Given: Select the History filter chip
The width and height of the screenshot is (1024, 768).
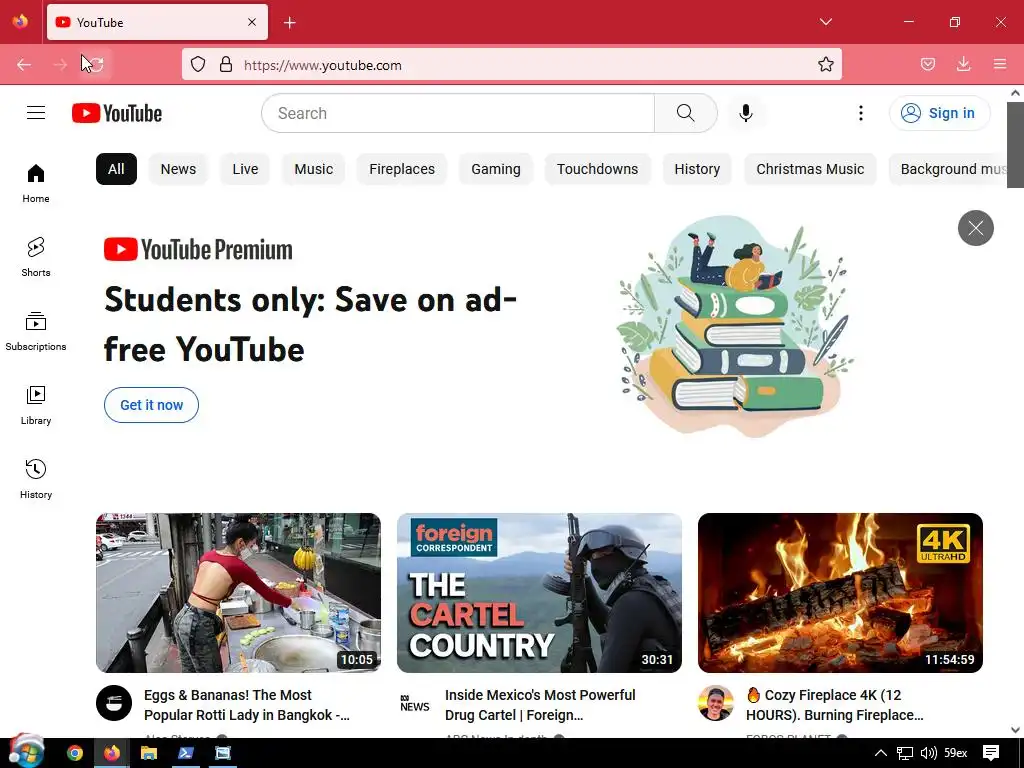Looking at the screenshot, I should [x=697, y=169].
